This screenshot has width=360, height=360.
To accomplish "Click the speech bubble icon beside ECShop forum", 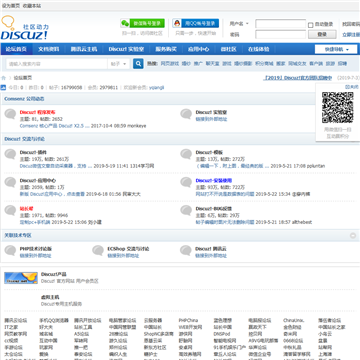I will point(98,250).
